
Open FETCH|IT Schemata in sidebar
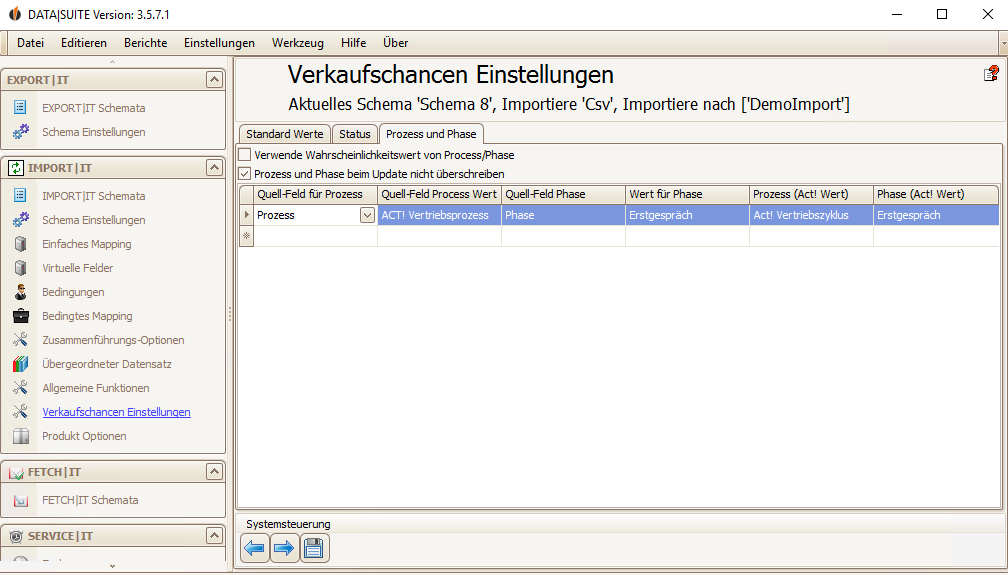(90, 500)
